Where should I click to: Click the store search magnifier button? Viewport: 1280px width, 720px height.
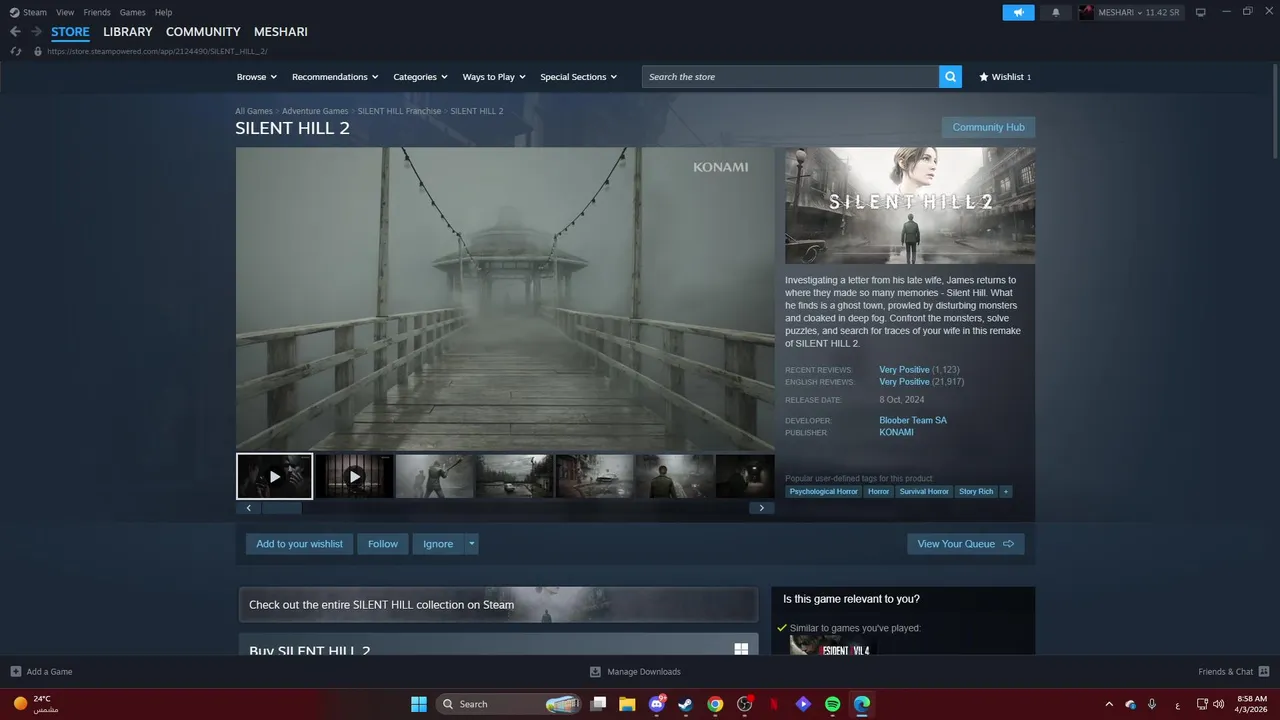point(950,77)
